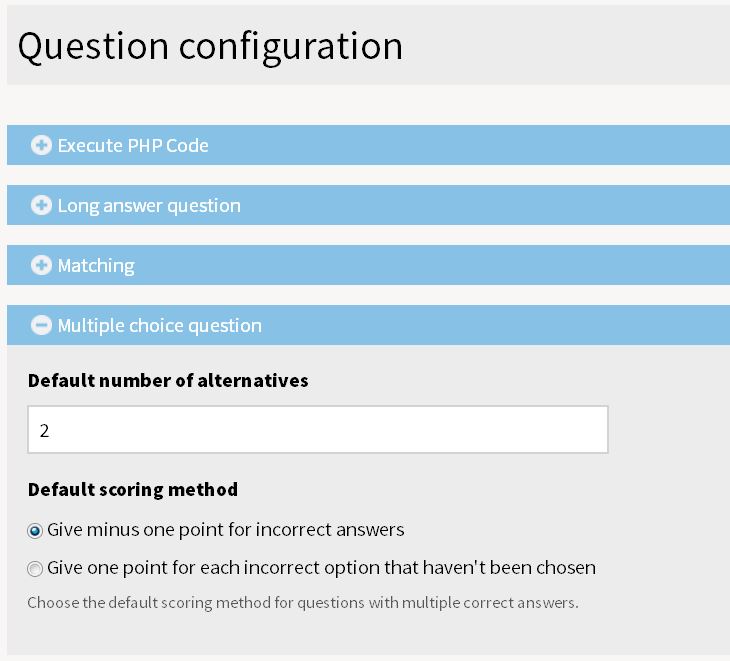This screenshot has height=661, width=730.
Task: Expand the Matching panel header
Action: click(x=368, y=265)
